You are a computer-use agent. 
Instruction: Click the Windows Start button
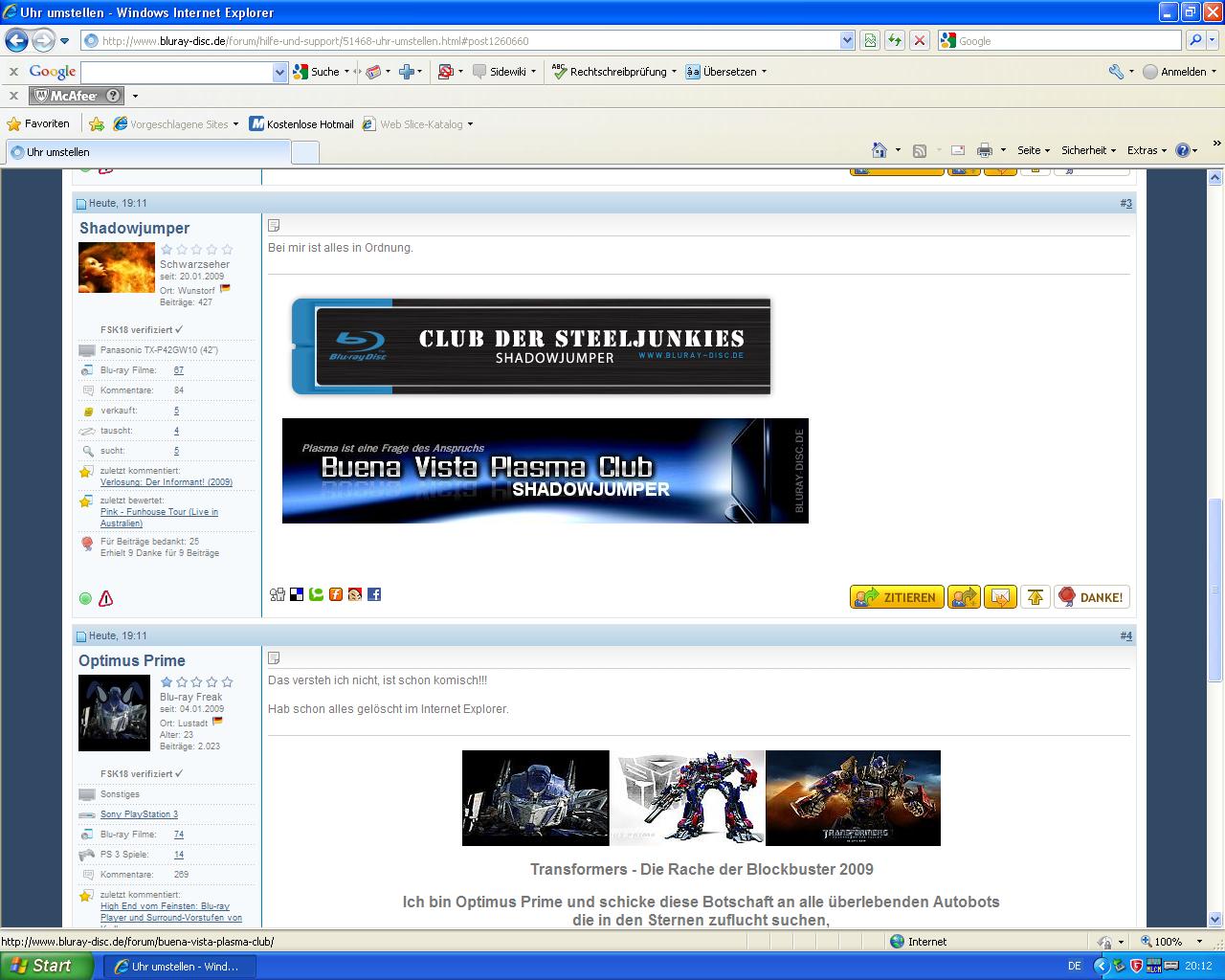(x=46, y=966)
